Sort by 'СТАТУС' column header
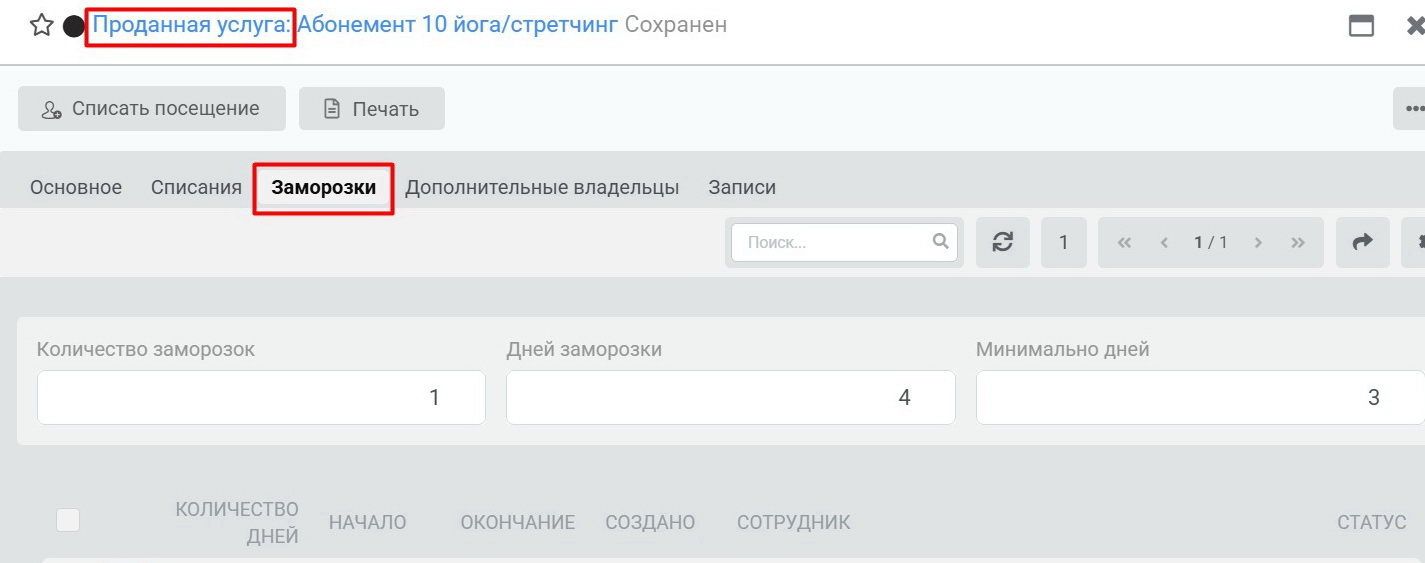 pos(1372,522)
